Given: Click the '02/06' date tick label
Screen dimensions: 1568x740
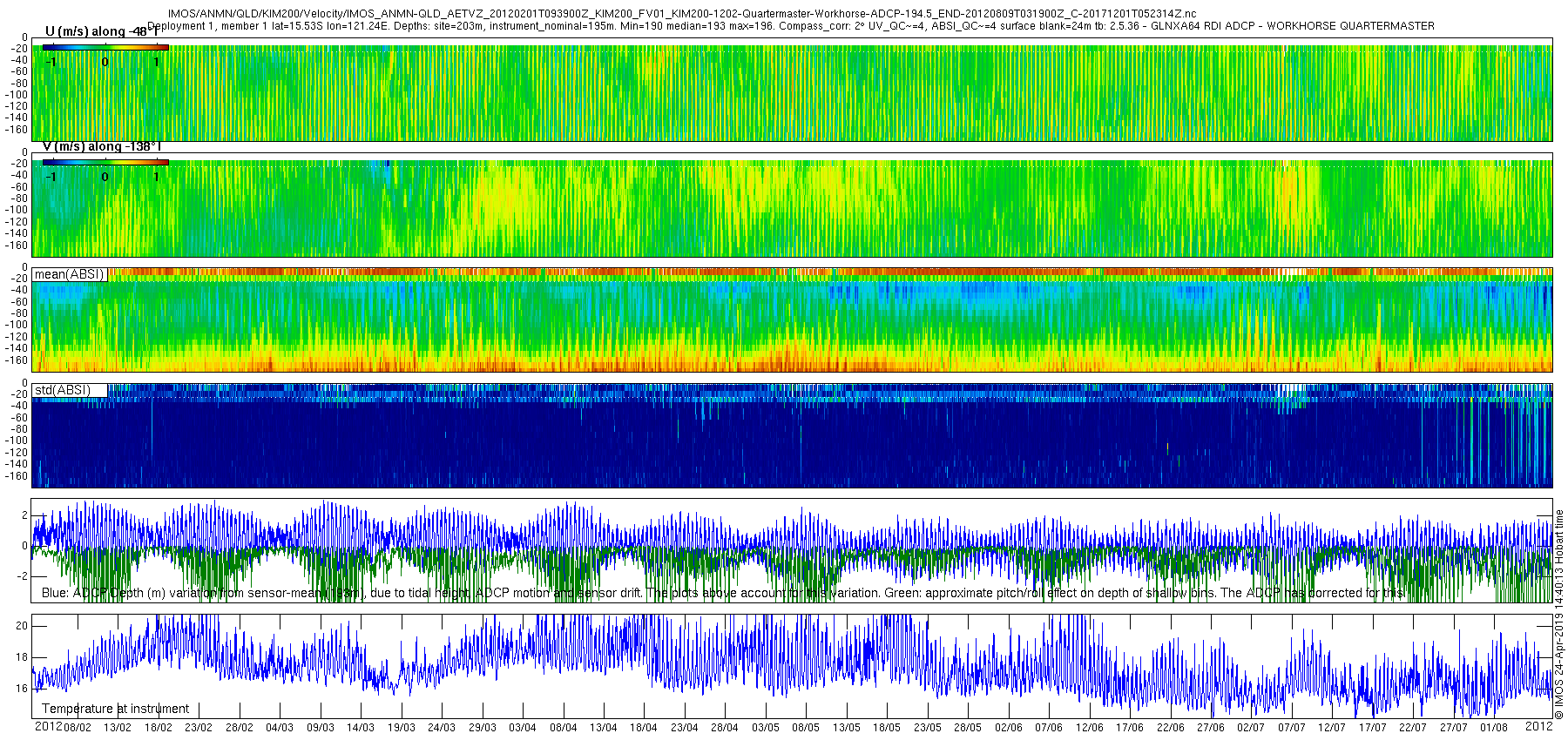Looking at the screenshot, I should point(1009,728).
